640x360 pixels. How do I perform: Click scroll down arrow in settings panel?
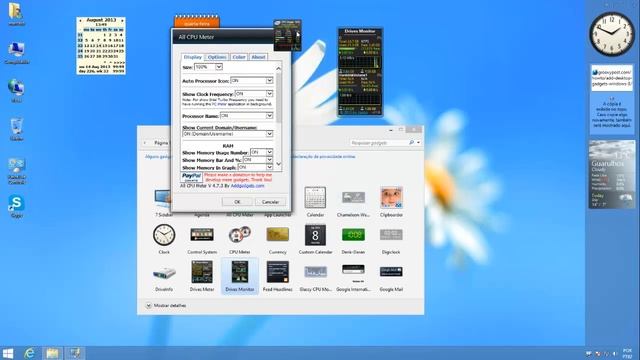tap(279, 164)
